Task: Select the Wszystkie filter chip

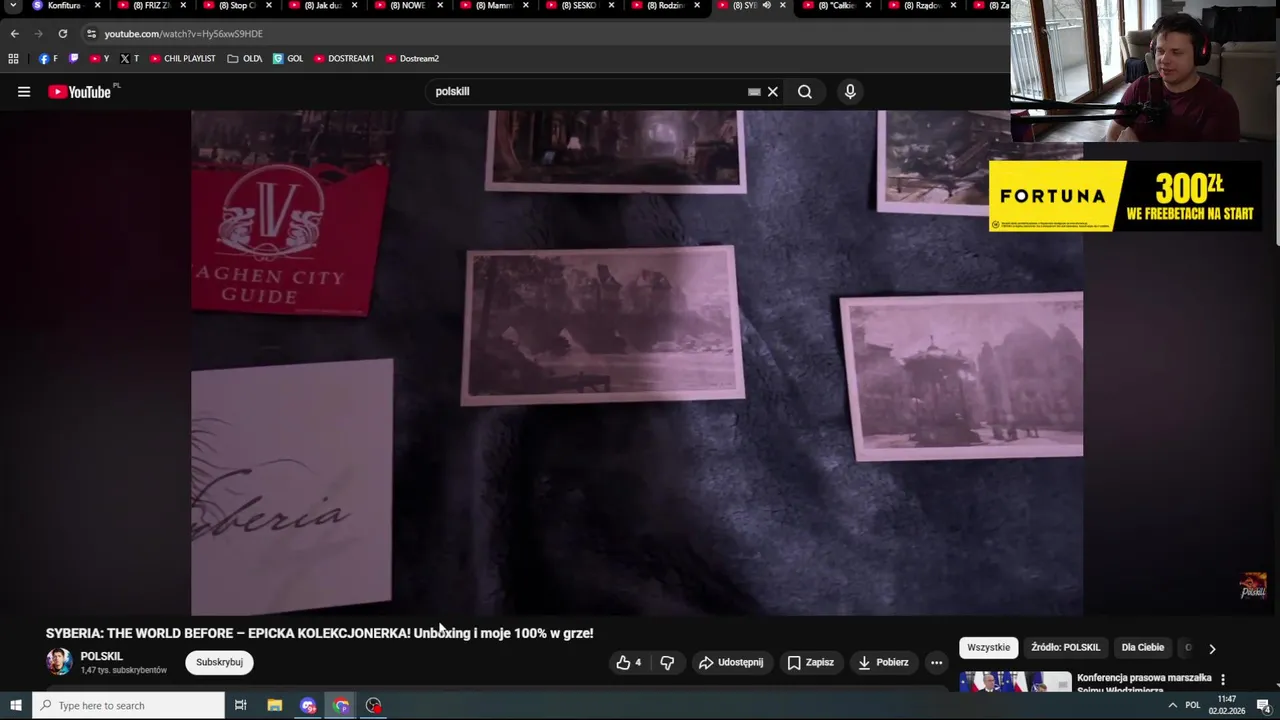Action: coord(988,647)
